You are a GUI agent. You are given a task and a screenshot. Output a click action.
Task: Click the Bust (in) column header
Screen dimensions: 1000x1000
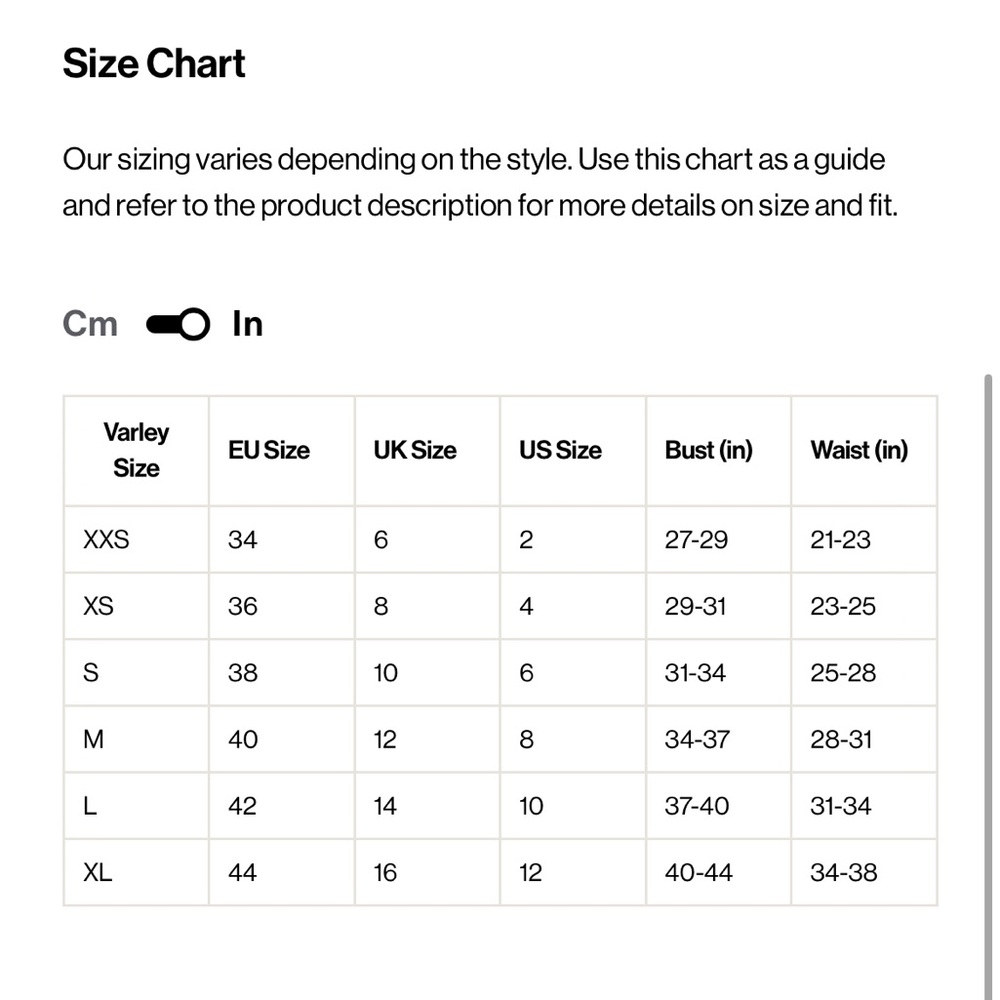pyautogui.click(x=708, y=450)
